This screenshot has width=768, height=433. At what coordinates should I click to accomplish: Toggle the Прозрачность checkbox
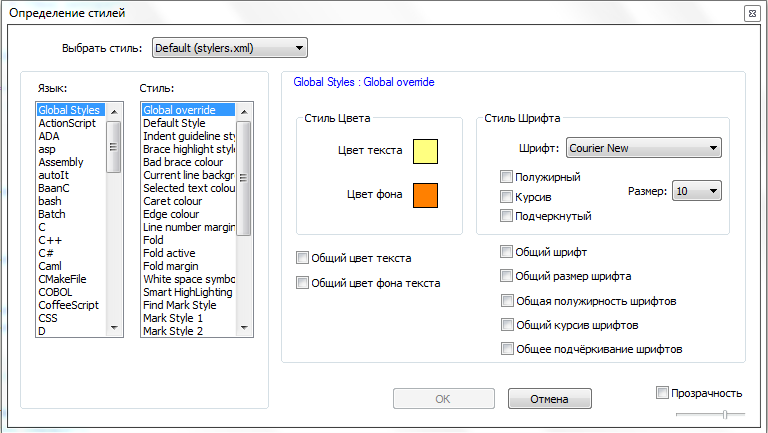point(662,392)
